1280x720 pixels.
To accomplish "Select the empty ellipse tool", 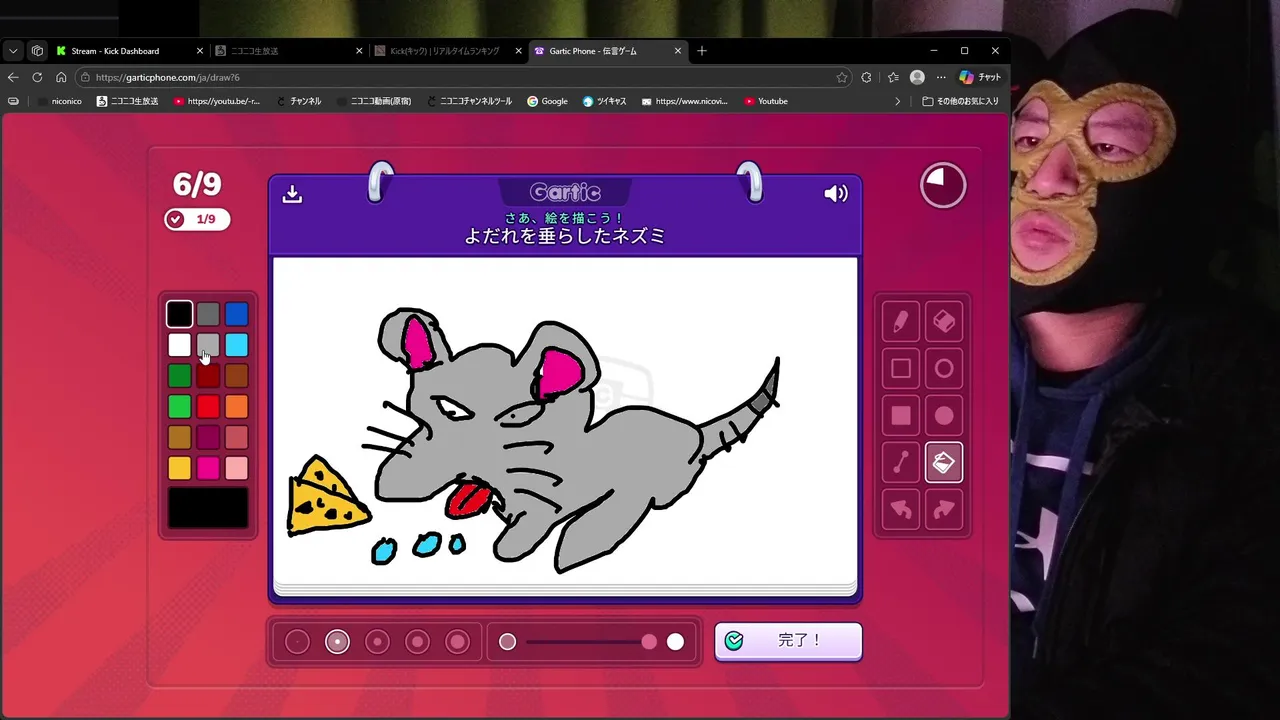I will [x=944, y=369].
